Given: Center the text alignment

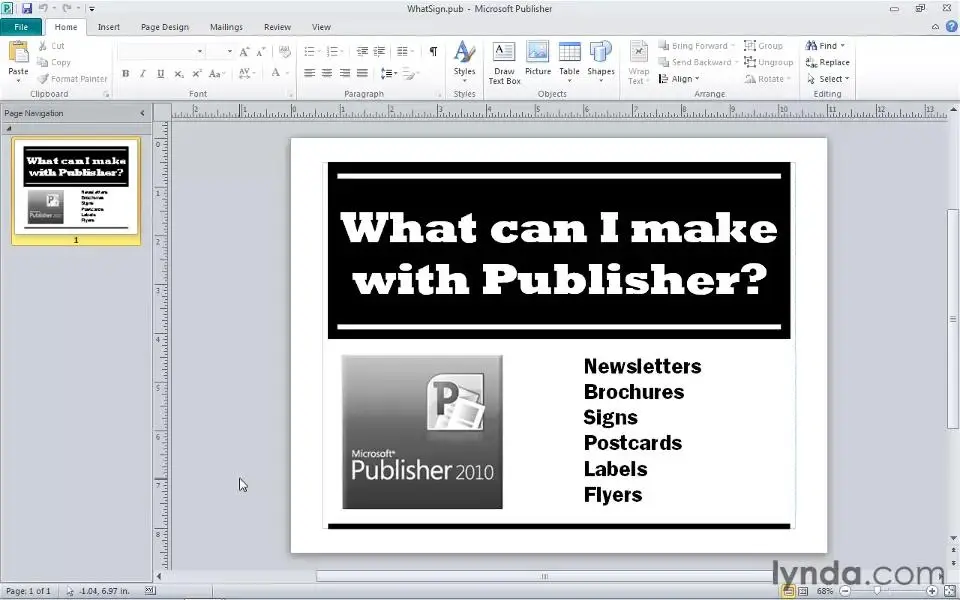Looking at the screenshot, I should point(328,73).
